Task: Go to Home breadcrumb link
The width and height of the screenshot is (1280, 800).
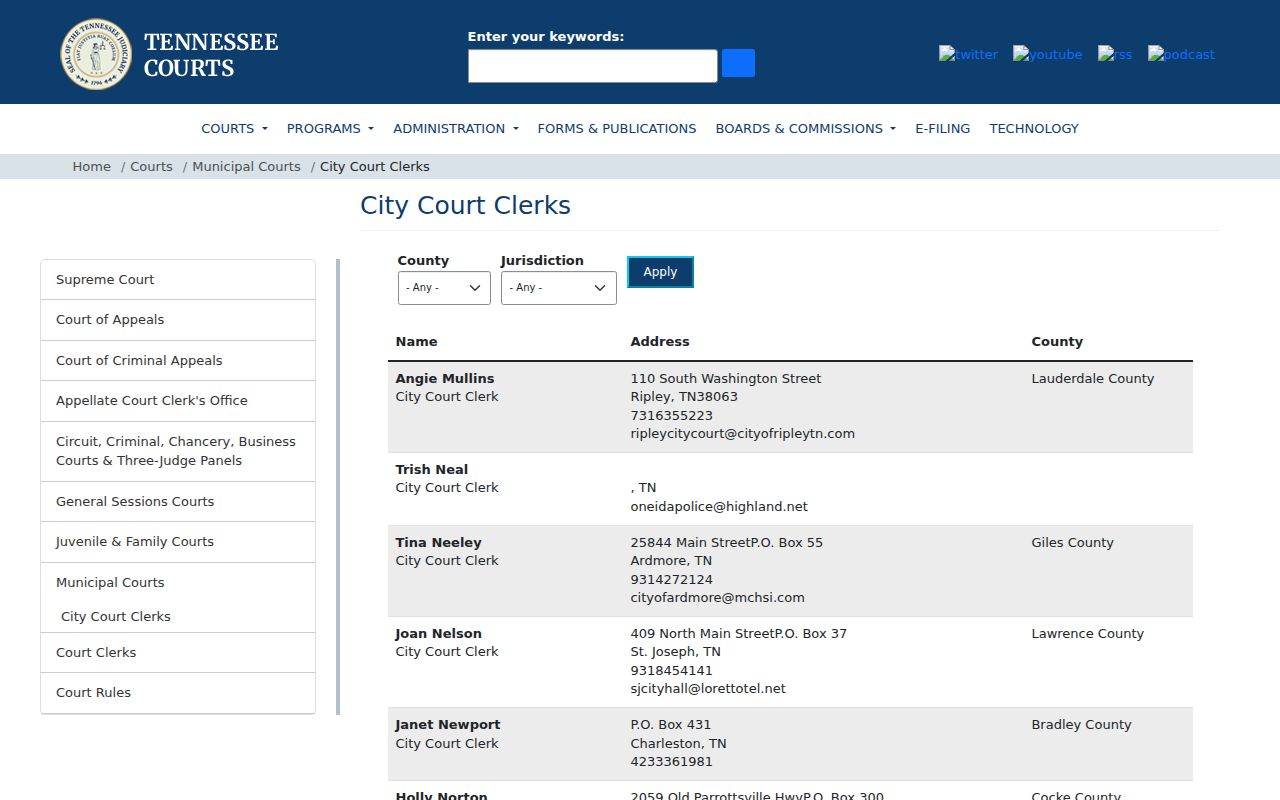Action: pyautogui.click(x=91, y=167)
